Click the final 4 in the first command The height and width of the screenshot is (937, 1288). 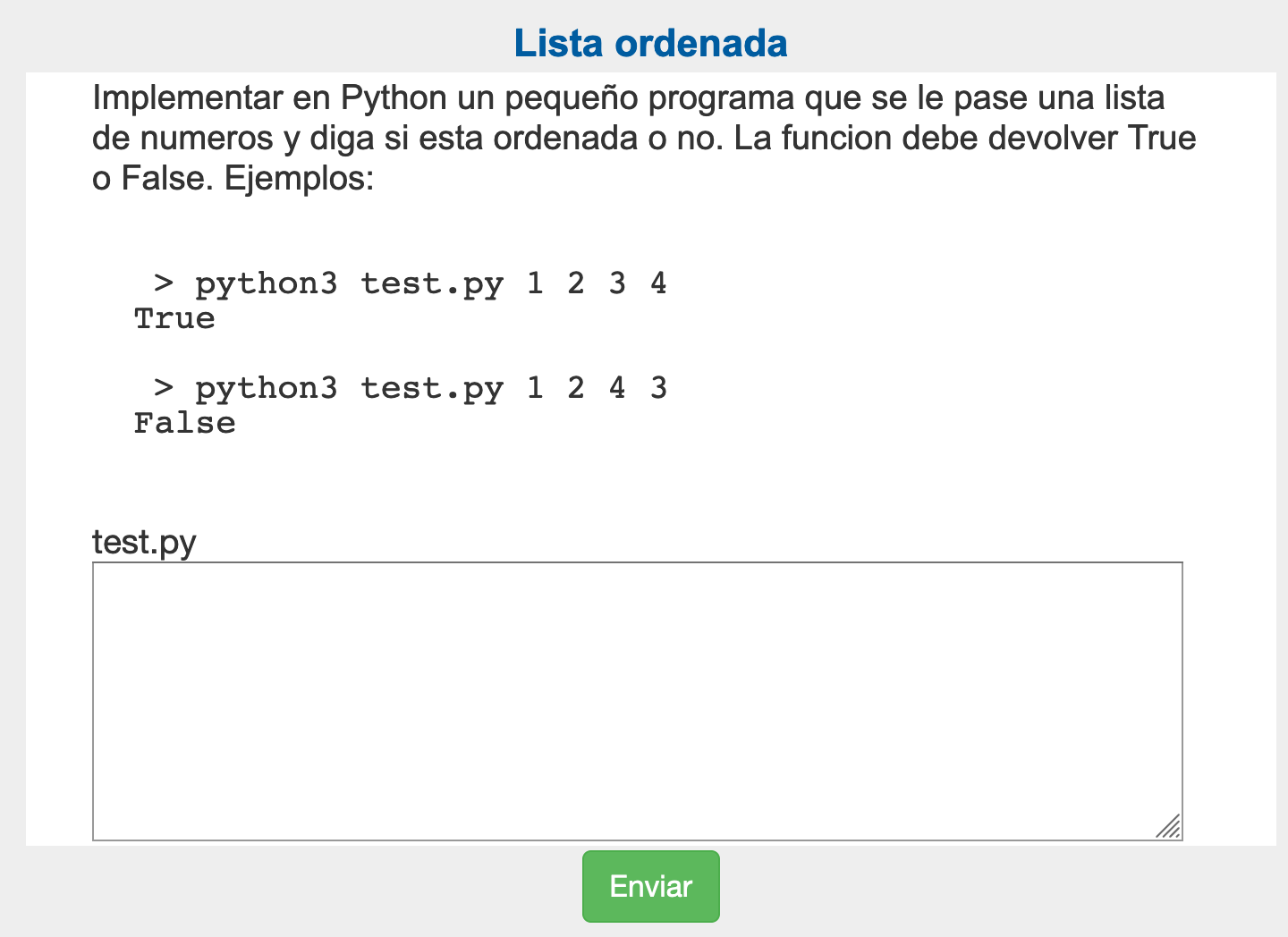(x=658, y=284)
